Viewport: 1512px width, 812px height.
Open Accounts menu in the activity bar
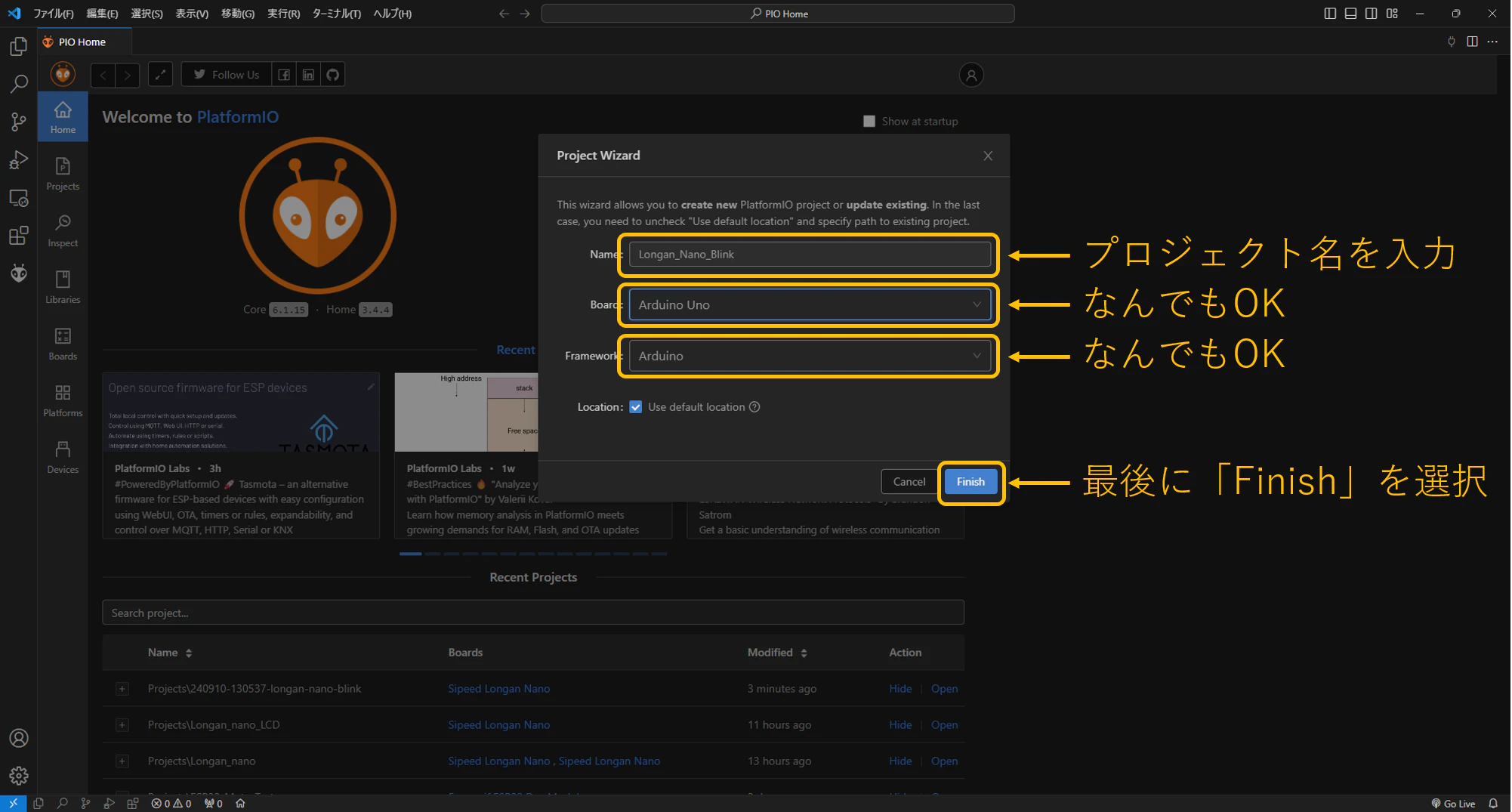19,738
